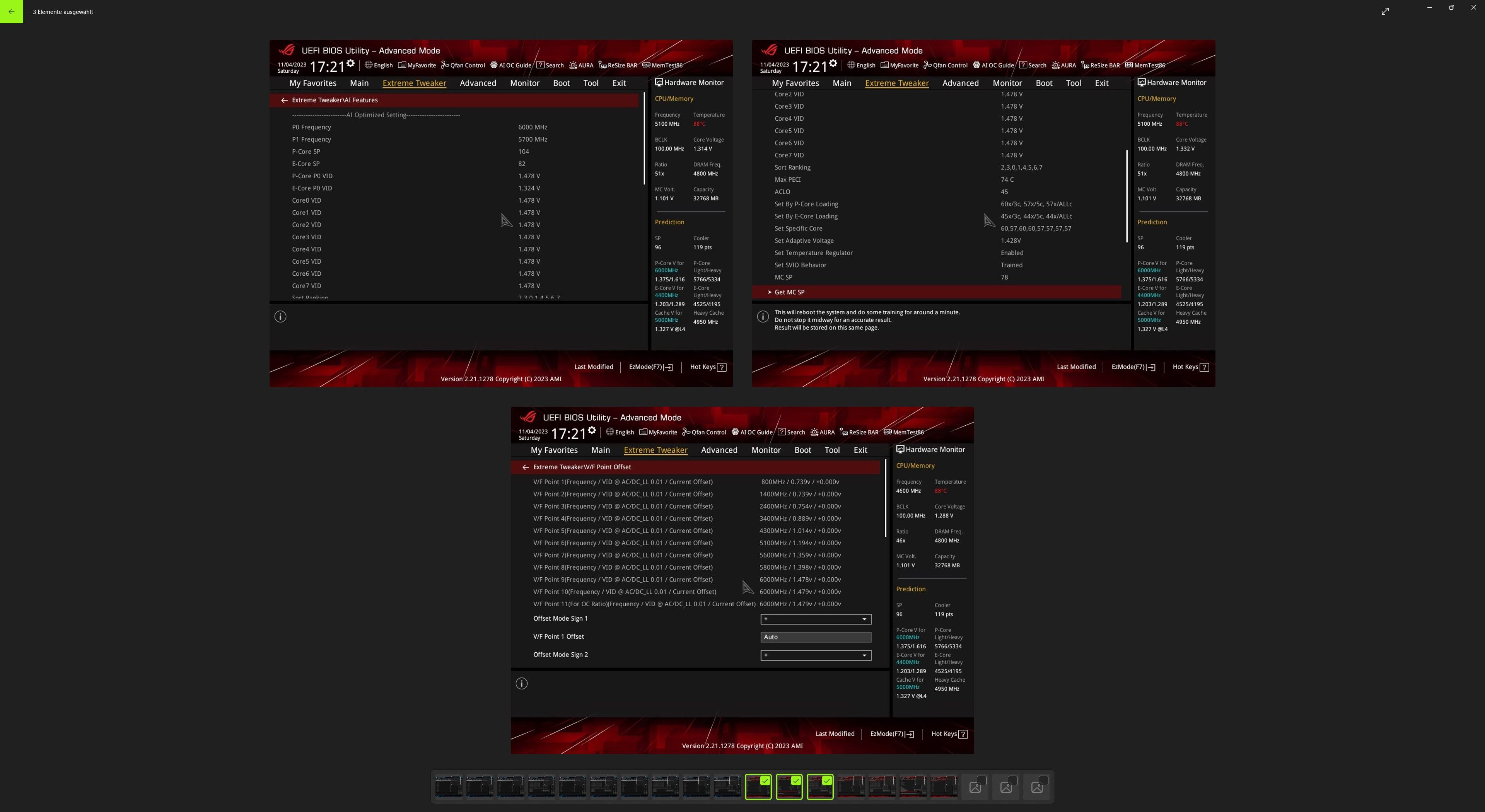
Task: Uncheck the middle green-checked filmstrip thumbnail checkbox
Action: (796, 780)
